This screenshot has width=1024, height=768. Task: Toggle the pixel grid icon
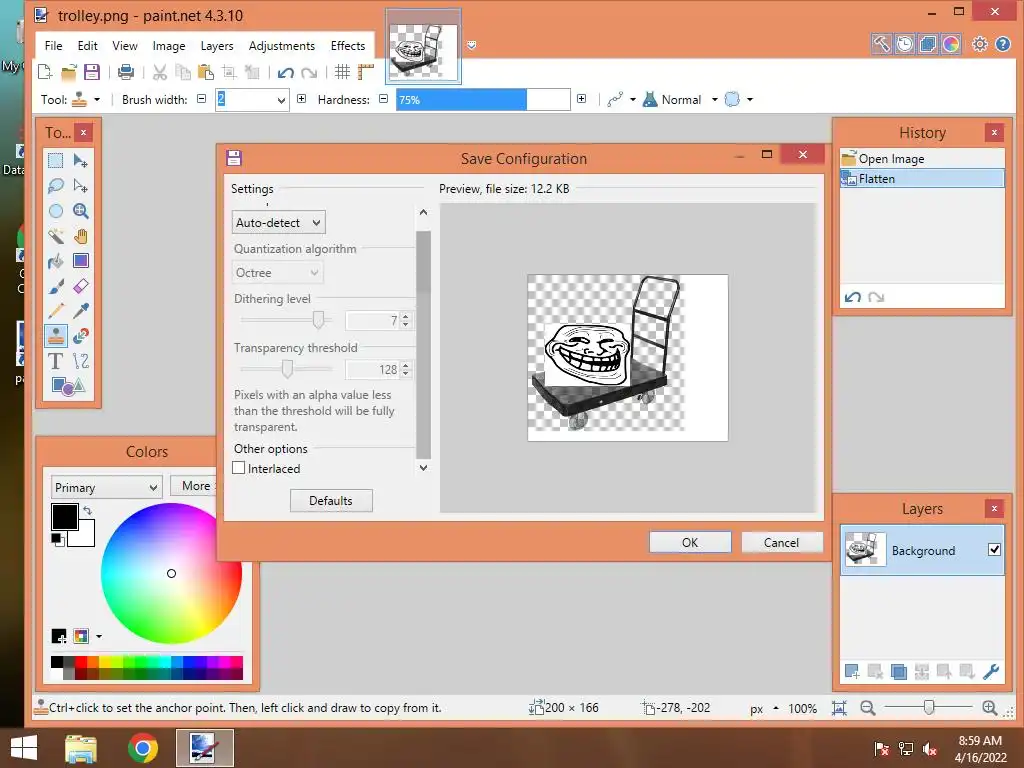pos(342,72)
